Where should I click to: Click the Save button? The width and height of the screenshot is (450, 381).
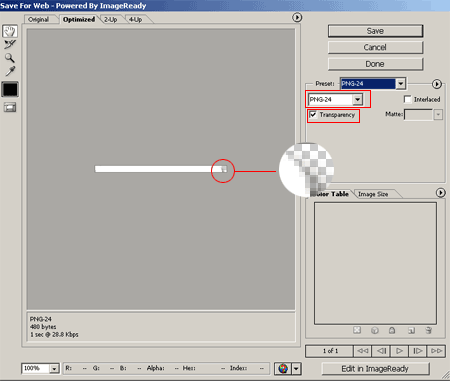(375, 31)
